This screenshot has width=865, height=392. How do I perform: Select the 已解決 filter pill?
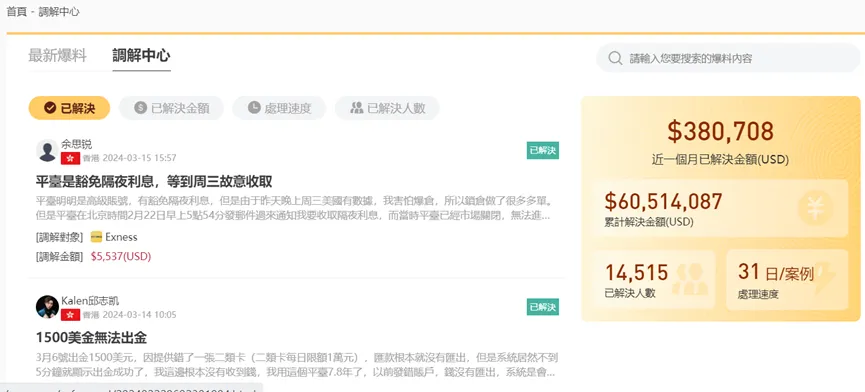point(70,108)
